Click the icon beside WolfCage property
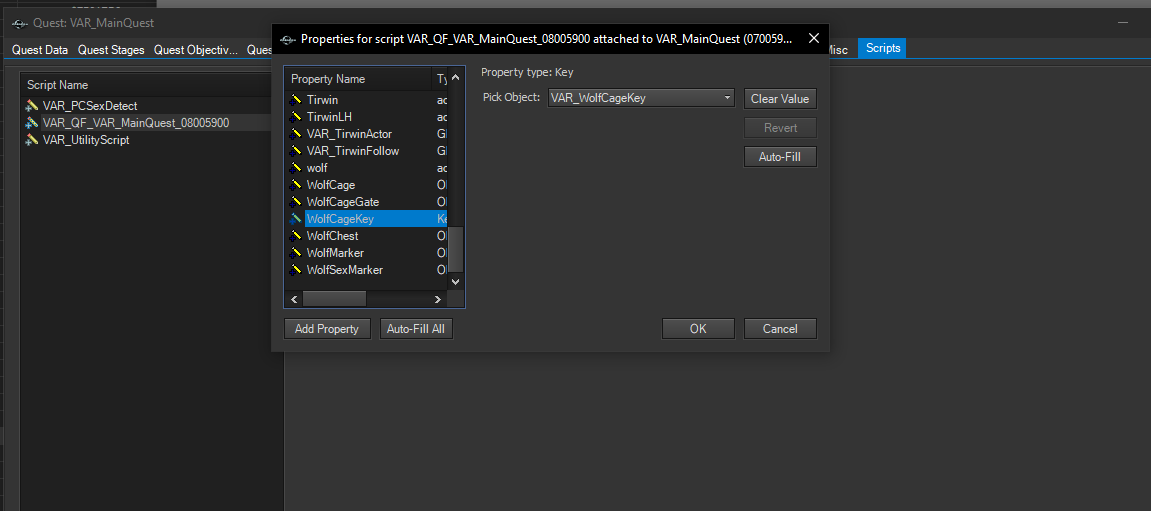The height and width of the screenshot is (511, 1151). tap(296, 184)
